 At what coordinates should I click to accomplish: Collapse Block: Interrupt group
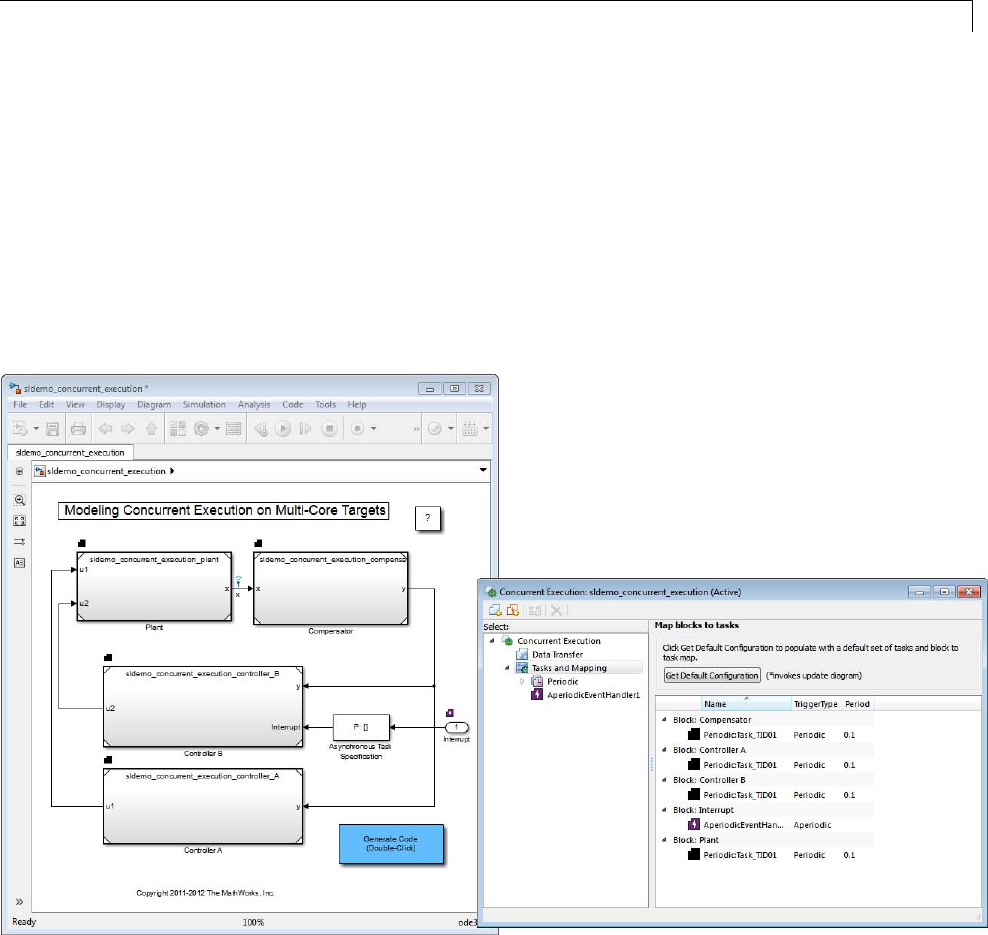coord(664,810)
